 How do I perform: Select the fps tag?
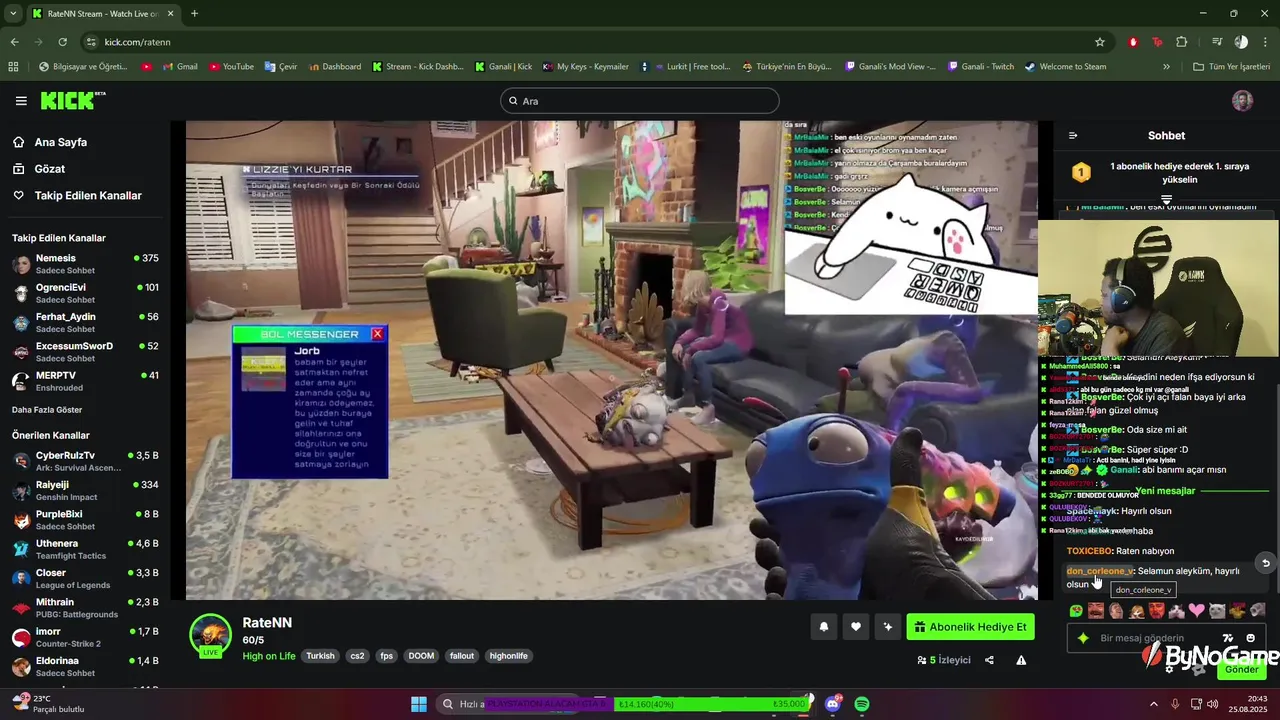(x=386, y=656)
